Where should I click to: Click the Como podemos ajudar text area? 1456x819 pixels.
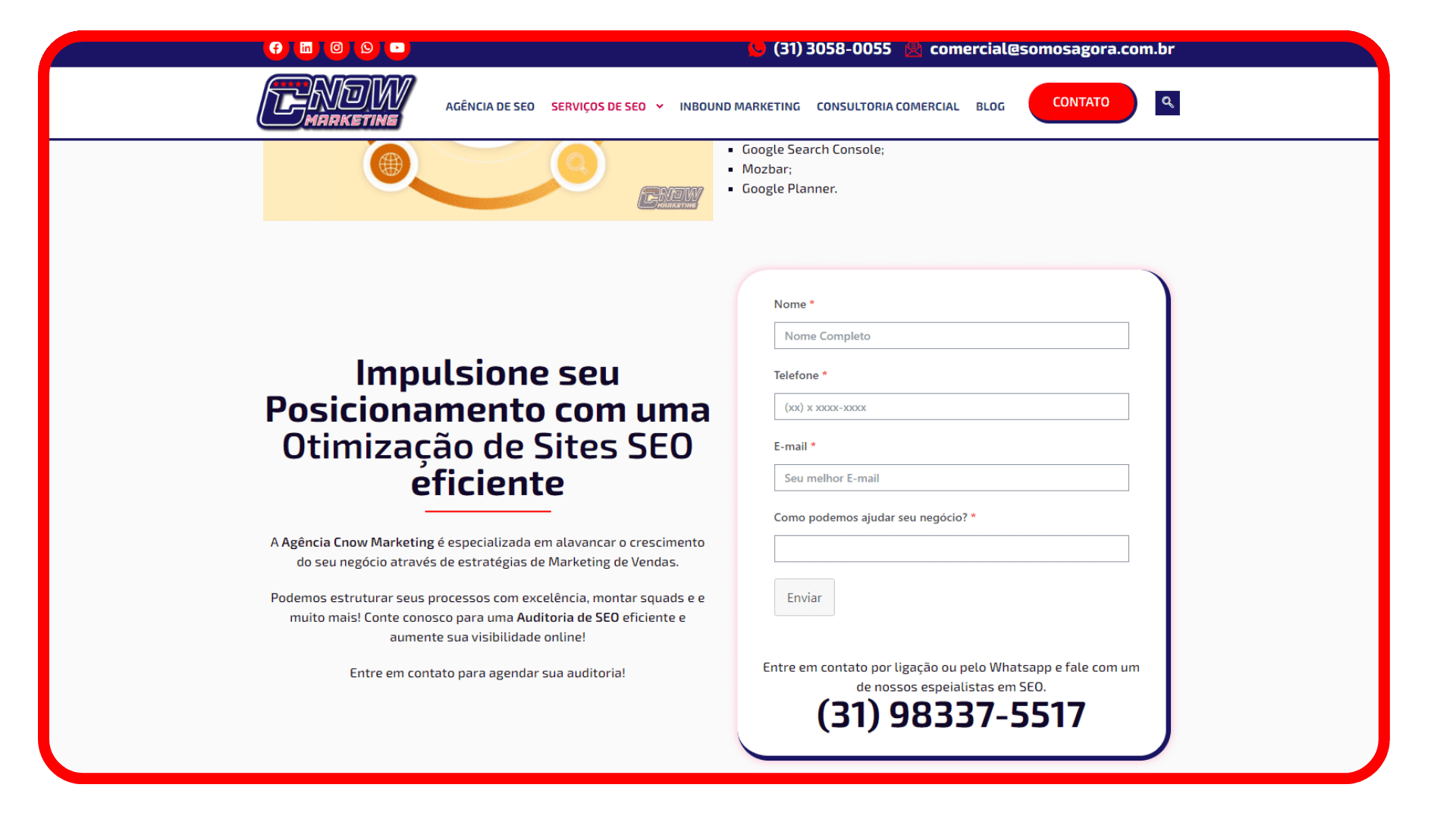[951, 548]
